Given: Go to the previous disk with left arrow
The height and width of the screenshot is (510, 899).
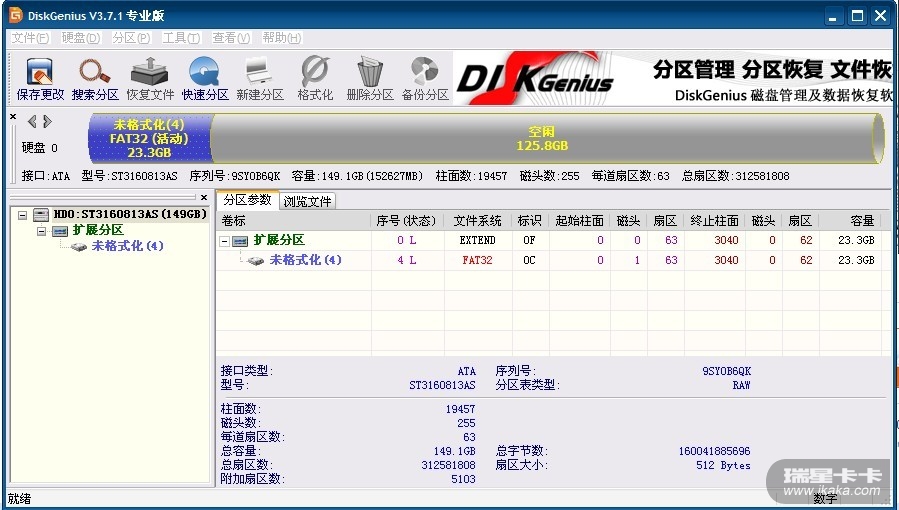Looking at the screenshot, I should click(32, 121).
